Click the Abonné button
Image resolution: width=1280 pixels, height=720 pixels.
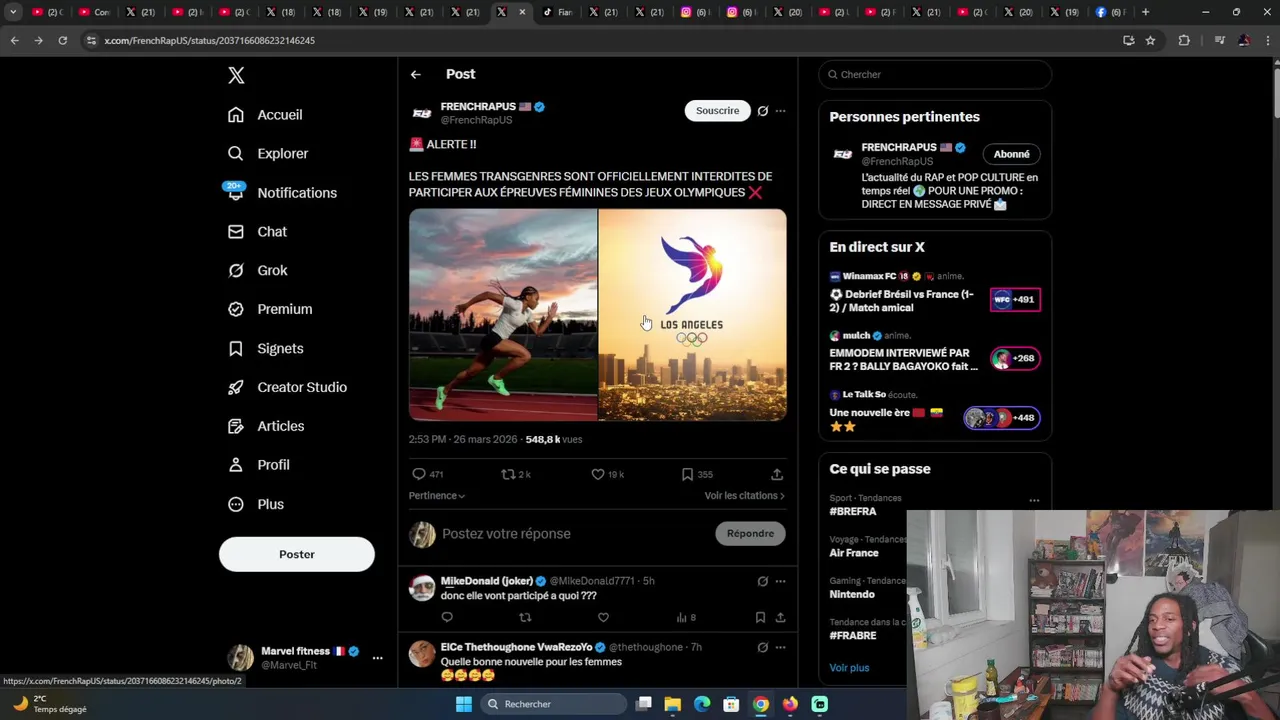point(1012,154)
